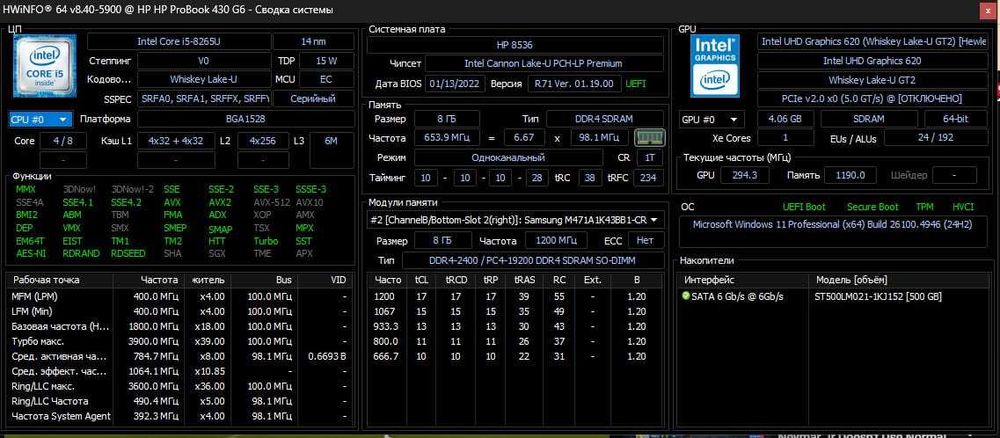1000x438 pixels.
Task: Click the Whiskey Lake-U codename field in CPU panel
Action: [x=203, y=80]
